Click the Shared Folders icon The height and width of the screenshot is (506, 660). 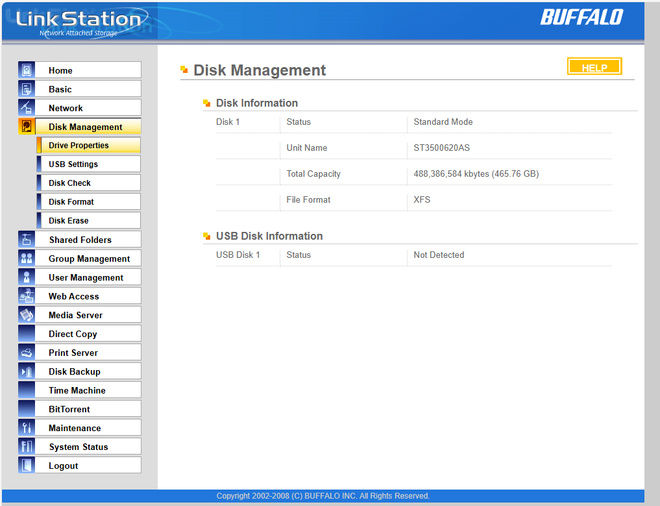pos(27,239)
